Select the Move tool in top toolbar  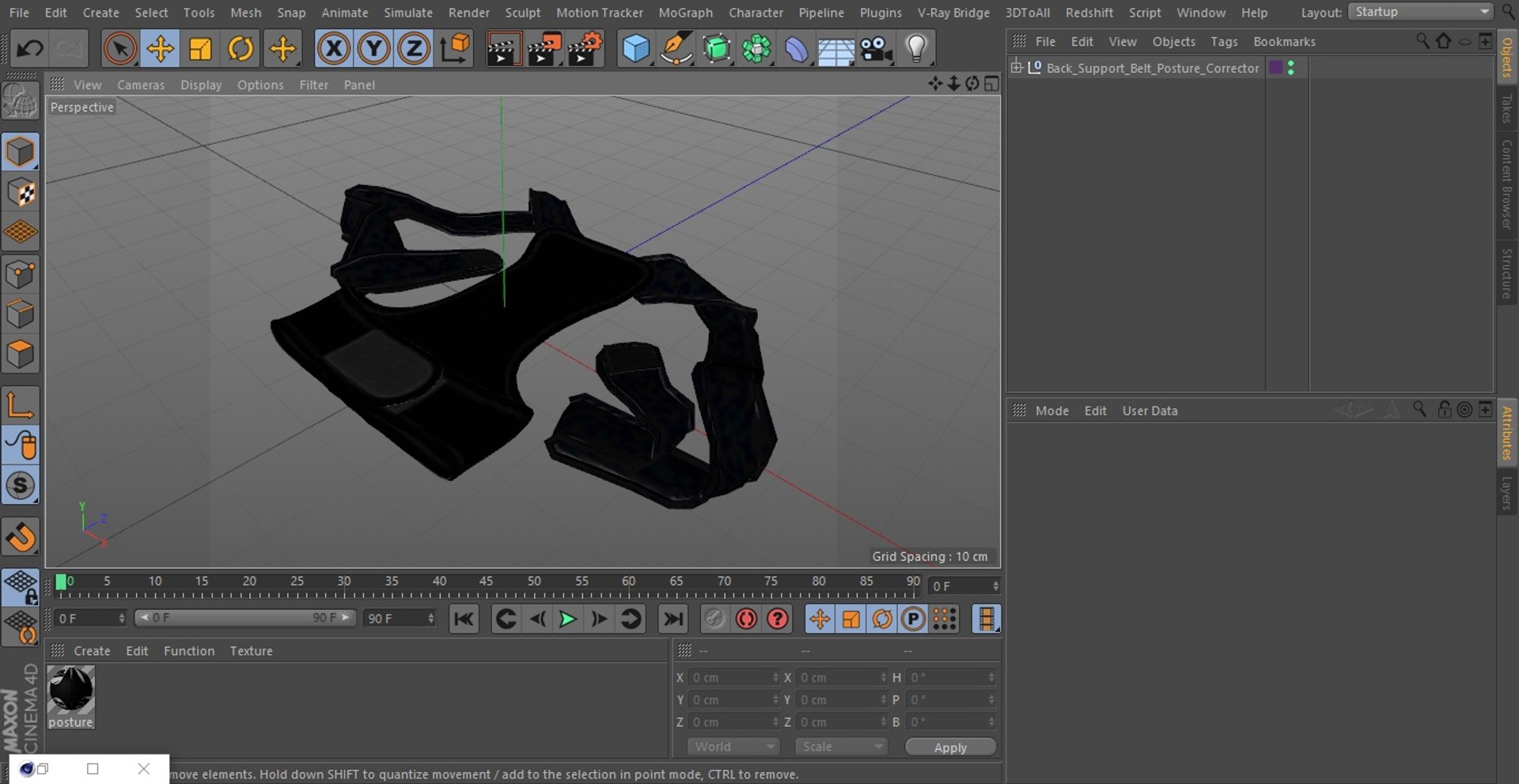click(x=160, y=49)
